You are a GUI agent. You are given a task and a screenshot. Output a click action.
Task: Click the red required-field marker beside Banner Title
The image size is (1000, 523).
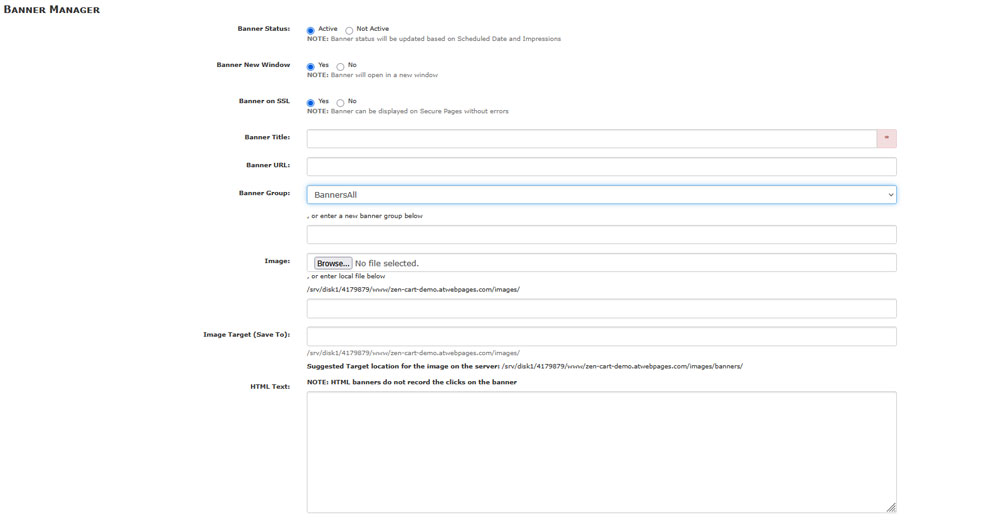pyautogui.click(x=886, y=138)
